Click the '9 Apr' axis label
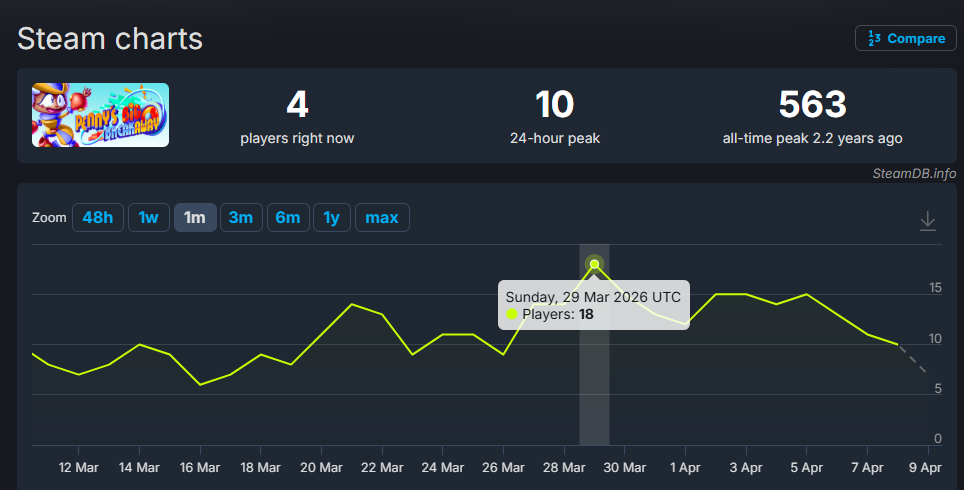 pyautogui.click(x=925, y=468)
